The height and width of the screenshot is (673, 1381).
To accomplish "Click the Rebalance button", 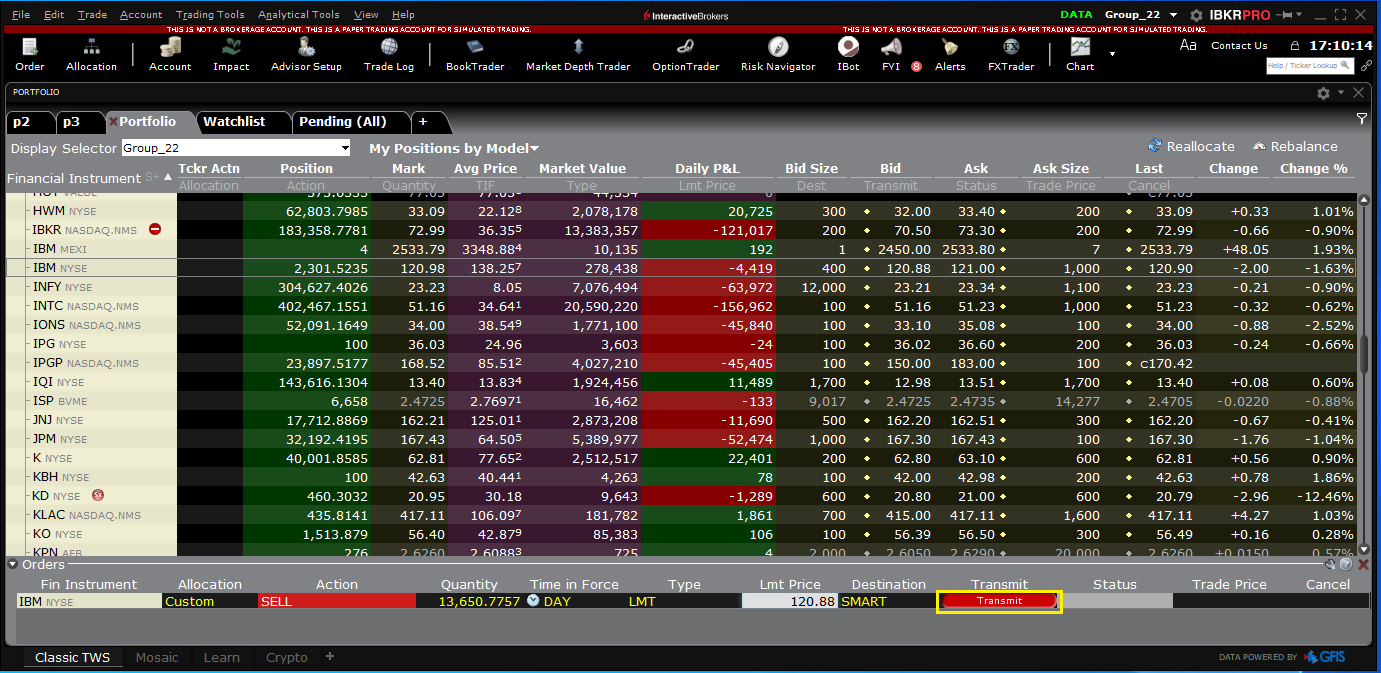I will tap(1295, 146).
